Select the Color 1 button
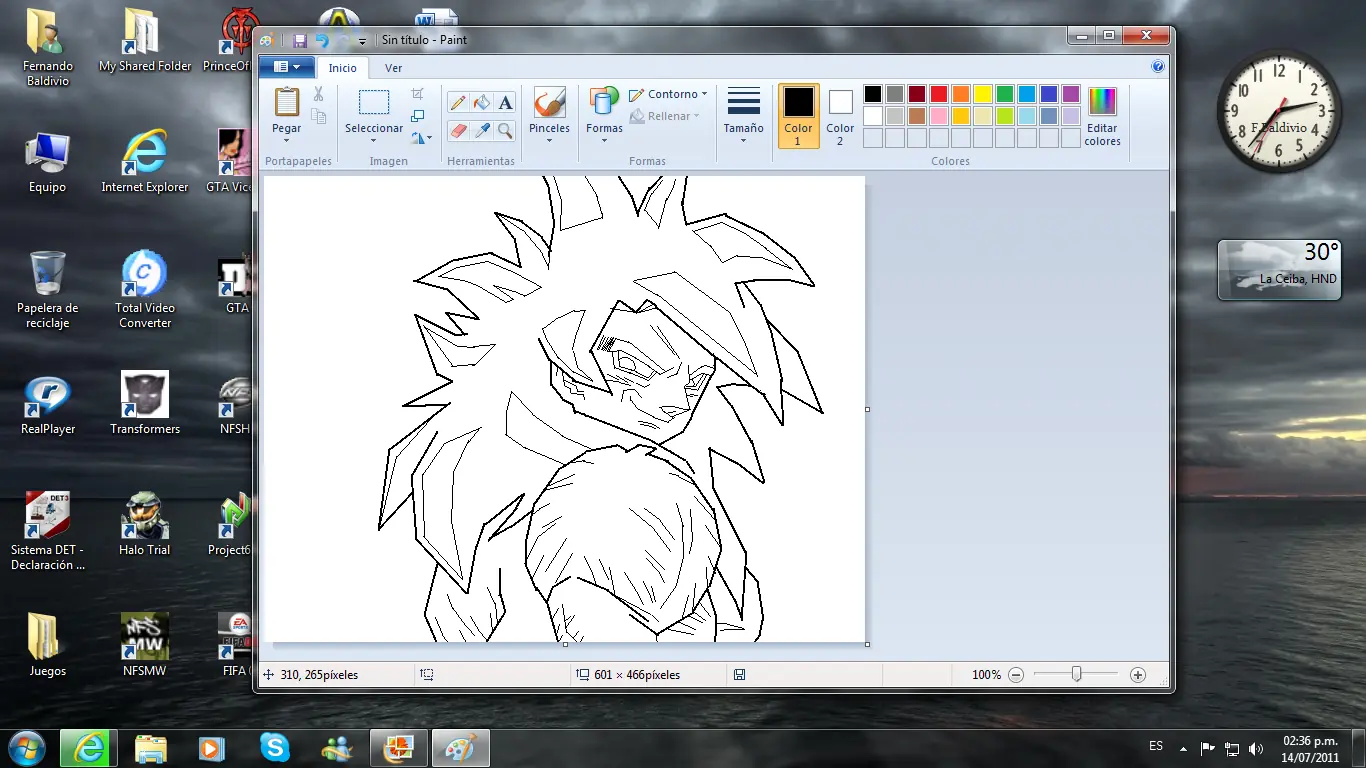 pos(798,116)
